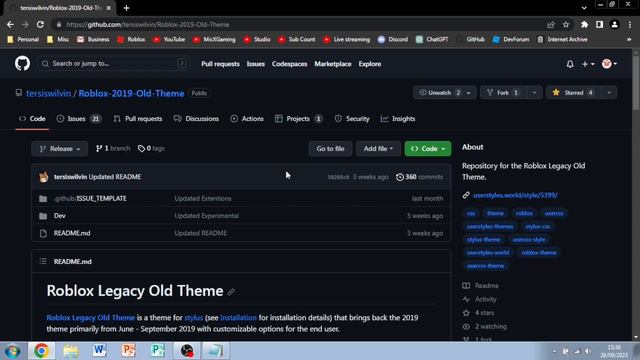Select the stylus-theme topic tag
The height and width of the screenshot is (360, 640).
coord(484,240)
